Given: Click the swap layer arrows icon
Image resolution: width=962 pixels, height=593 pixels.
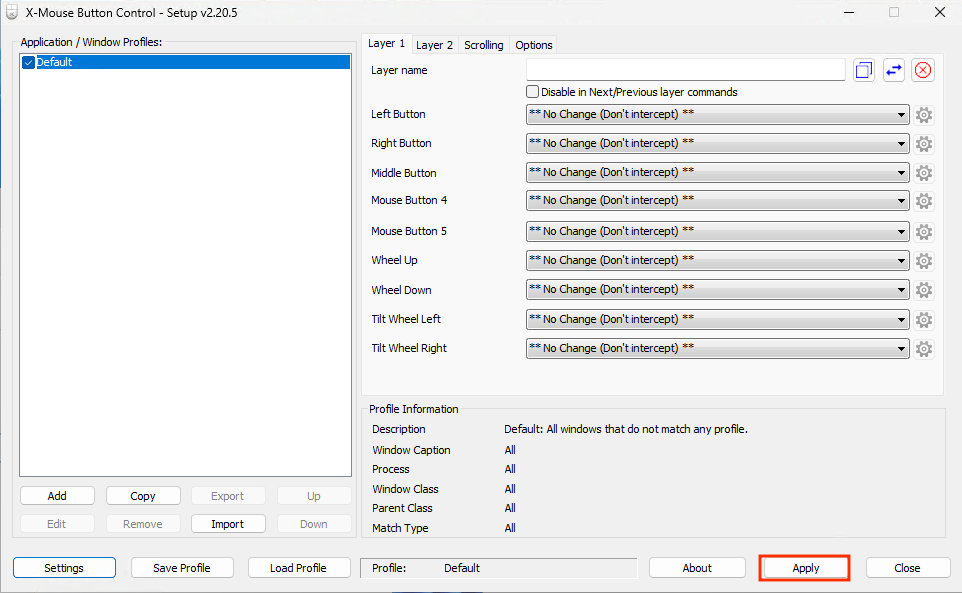Looking at the screenshot, I should point(893,70).
